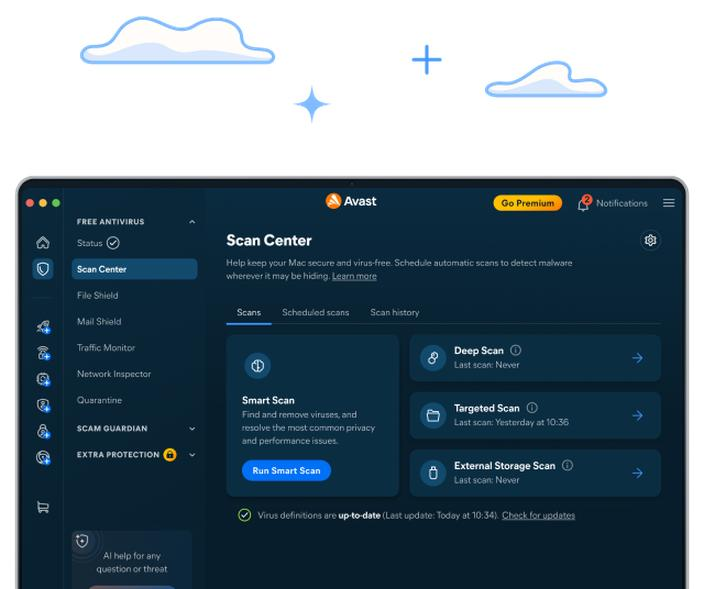The image size is (704, 589).
Task: Open Traffic Monitor in the sidebar
Action: tap(106, 347)
